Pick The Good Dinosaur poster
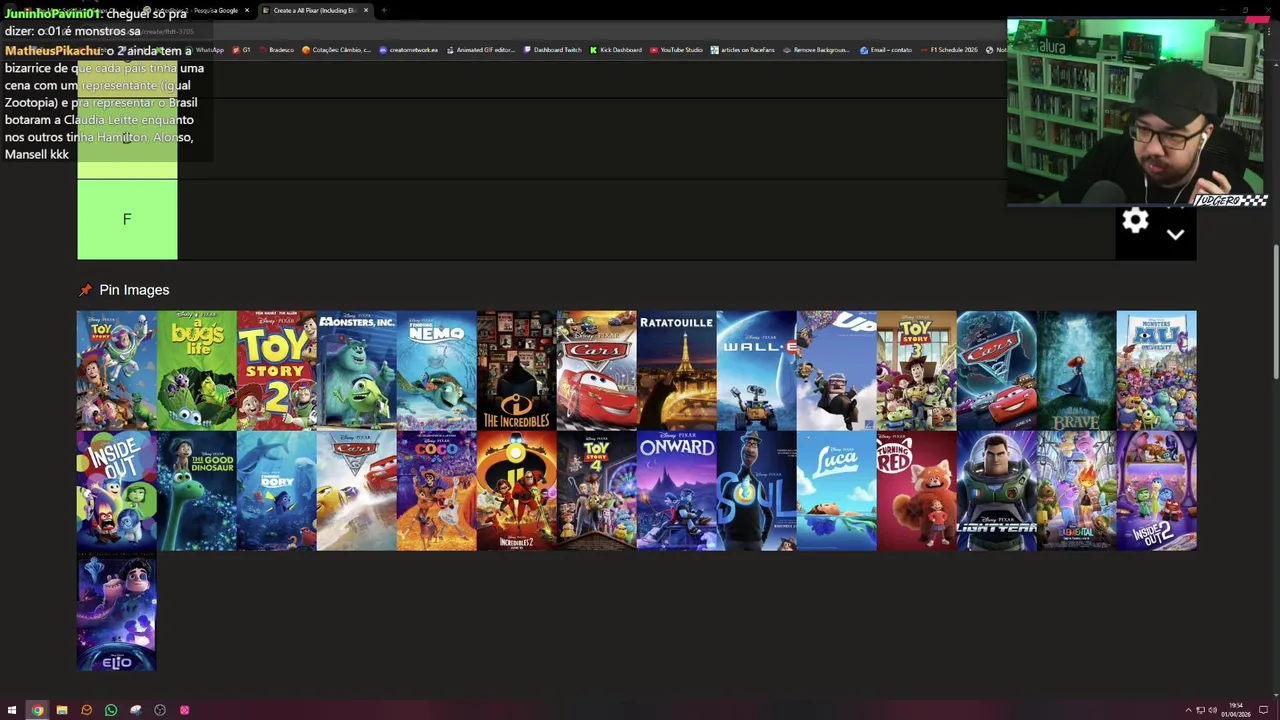 pos(197,491)
